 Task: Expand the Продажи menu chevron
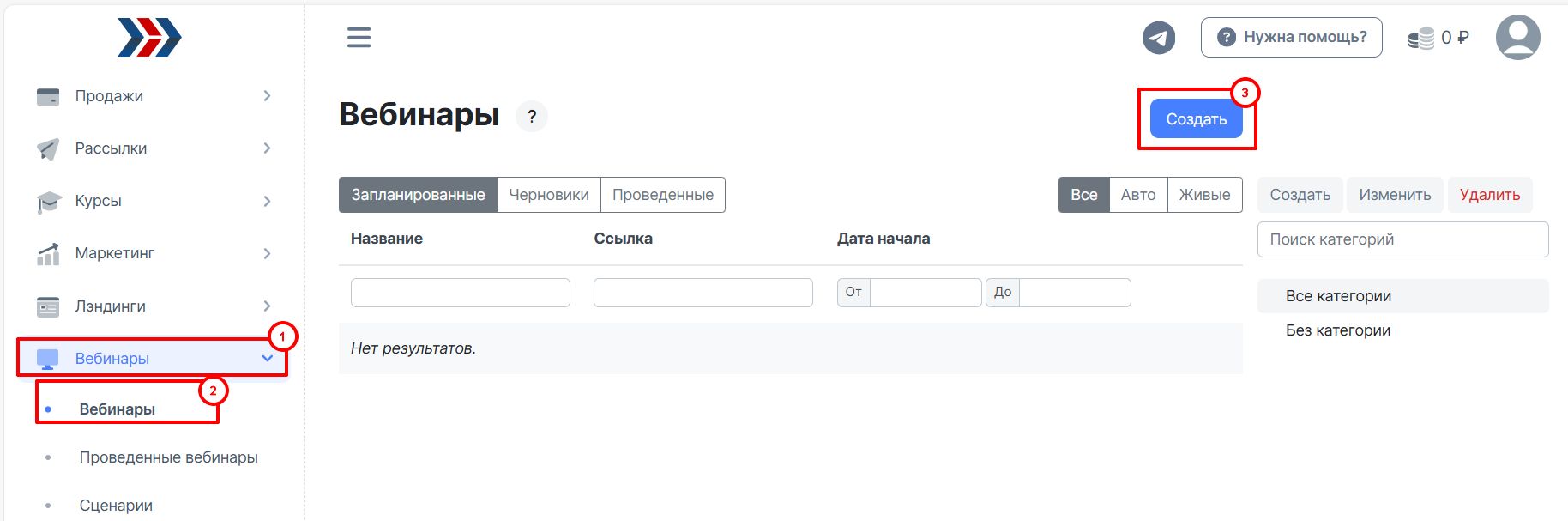[x=267, y=96]
